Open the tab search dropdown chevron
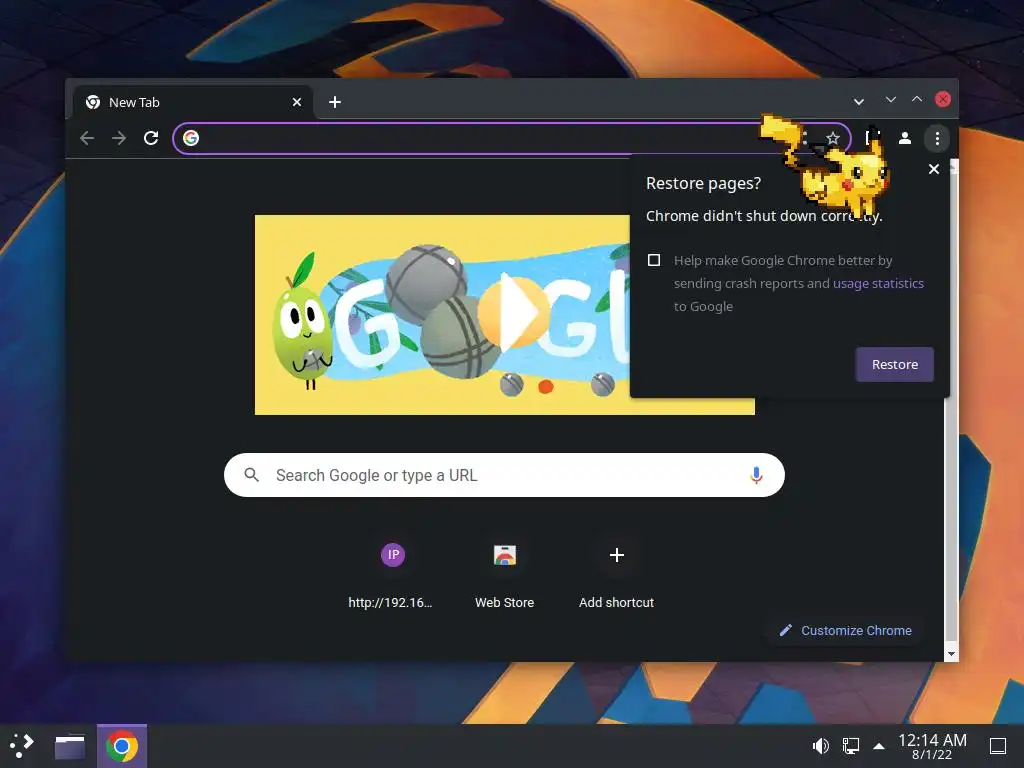This screenshot has width=1024, height=768. coord(859,101)
